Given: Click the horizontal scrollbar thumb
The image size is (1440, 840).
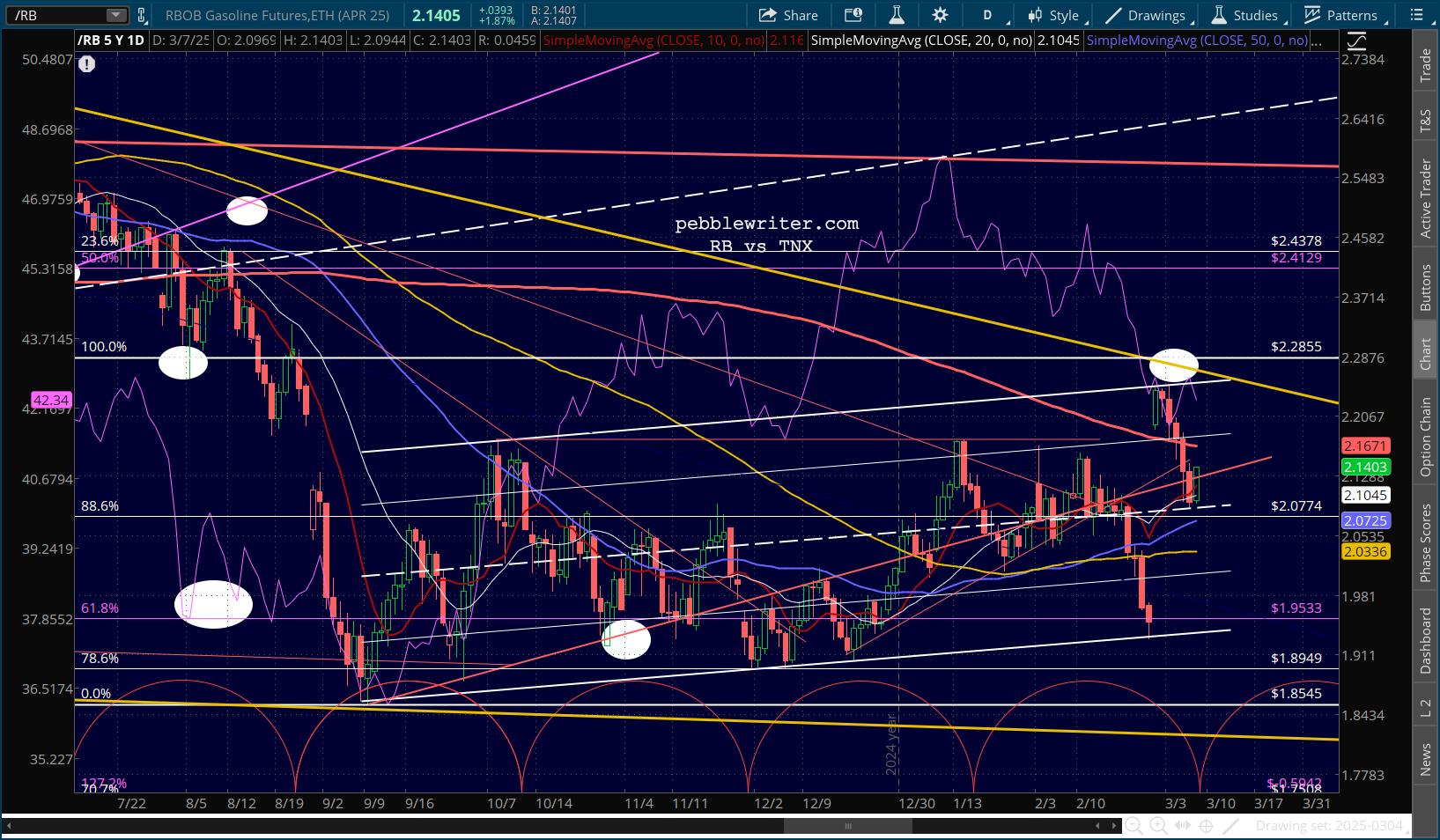Looking at the screenshot, I should point(848,826).
